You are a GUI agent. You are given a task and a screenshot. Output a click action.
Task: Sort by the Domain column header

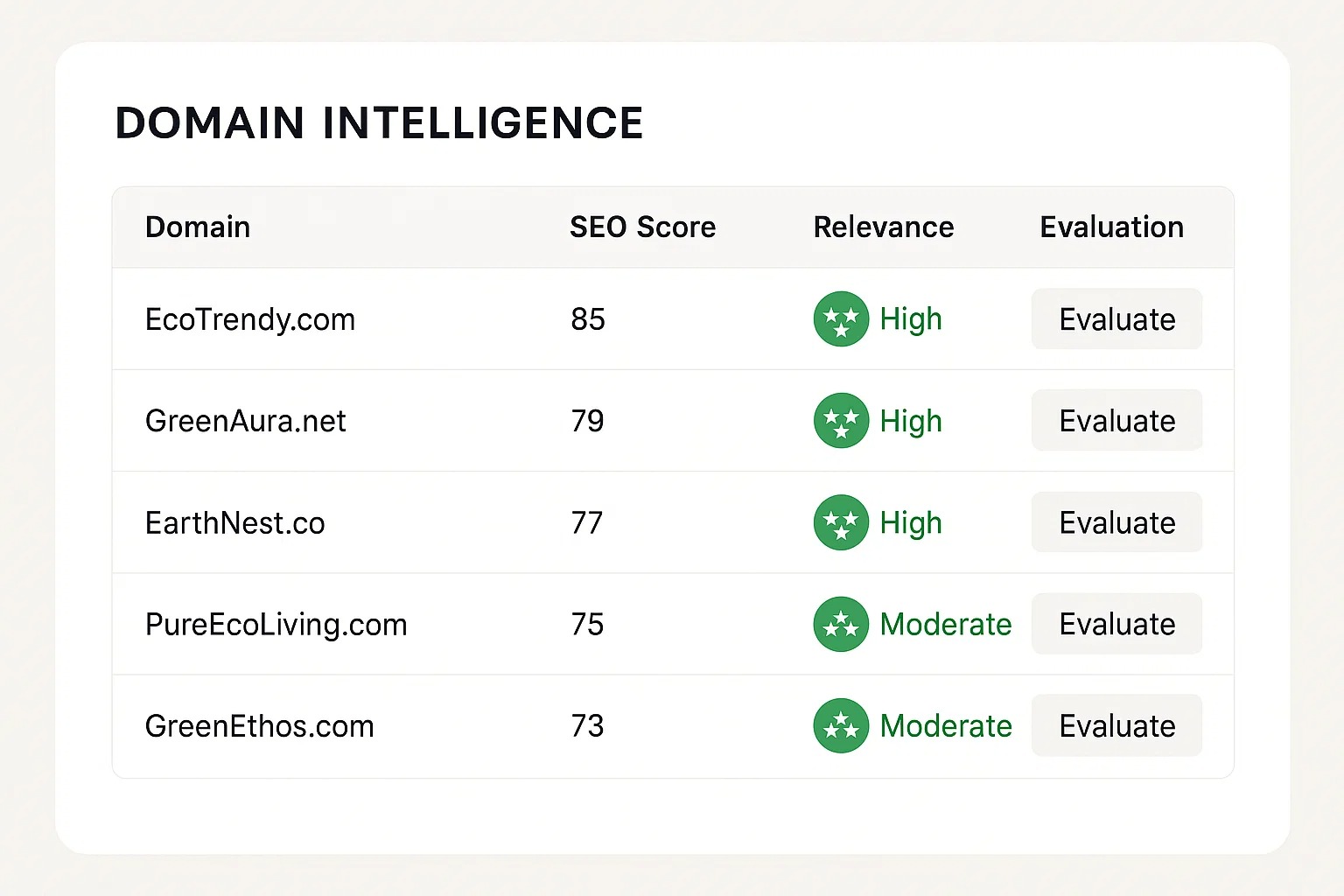tap(198, 227)
